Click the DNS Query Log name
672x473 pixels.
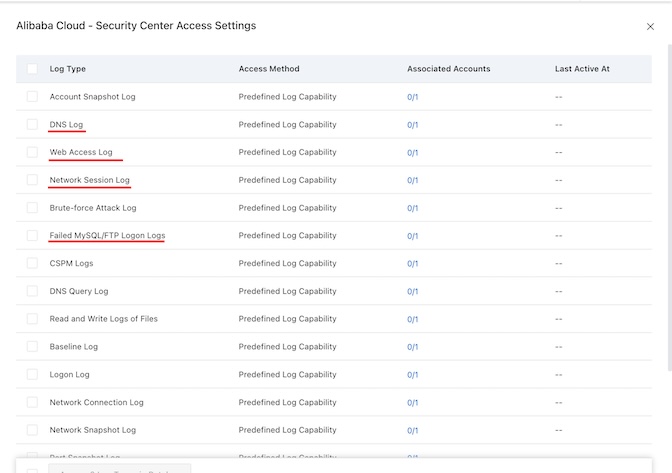pyautogui.click(x=79, y=291)
